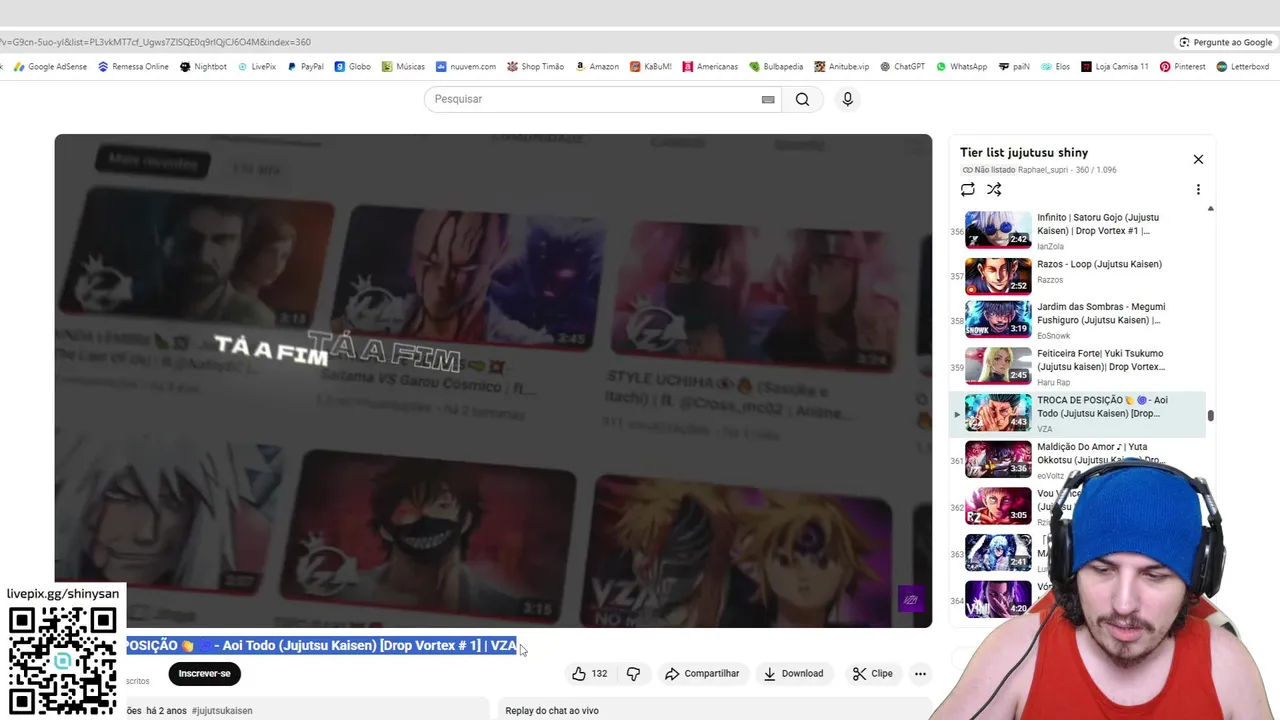The height and width of the screenshot is (720, 1280).
Task: Click the VZA channel name in playlist
Action: pyautogui.click(x=1045, y=429)
